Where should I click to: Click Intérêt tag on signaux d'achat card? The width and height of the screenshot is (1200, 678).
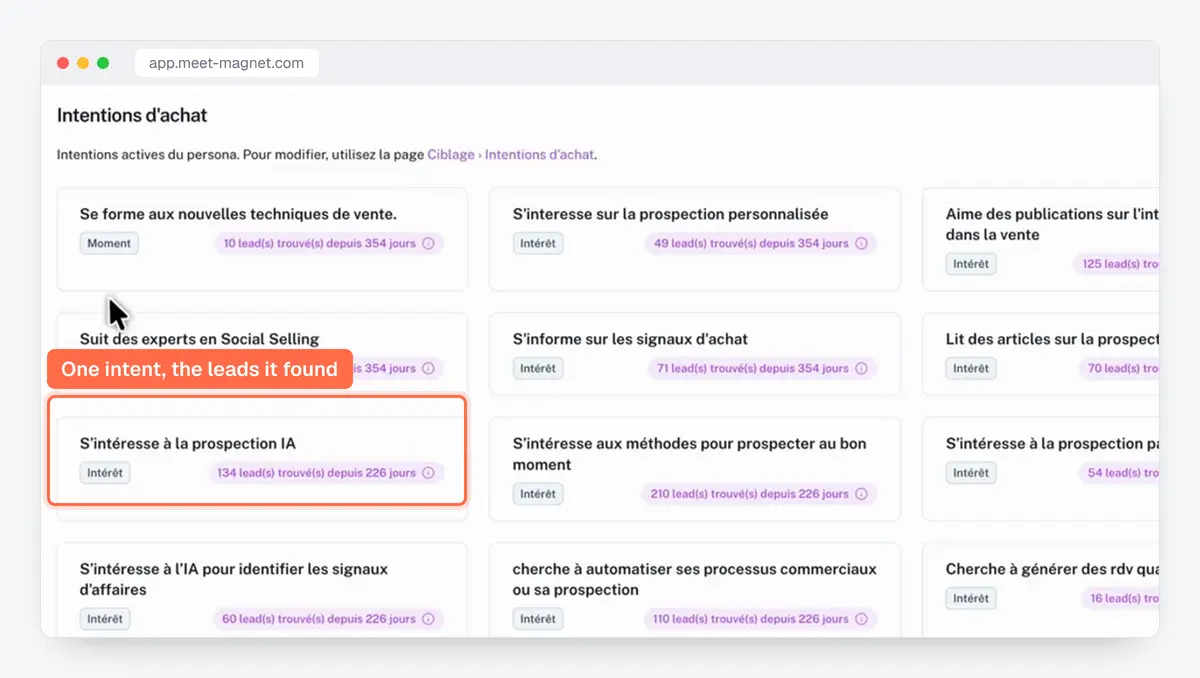coord(538,368)
